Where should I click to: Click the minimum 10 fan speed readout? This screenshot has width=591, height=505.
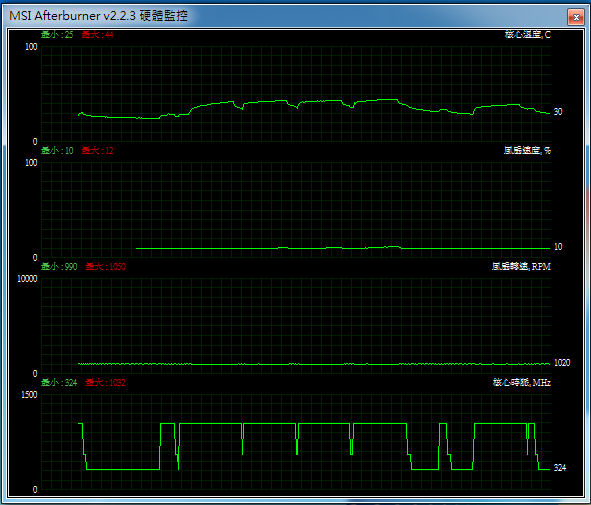click(57, 151)
